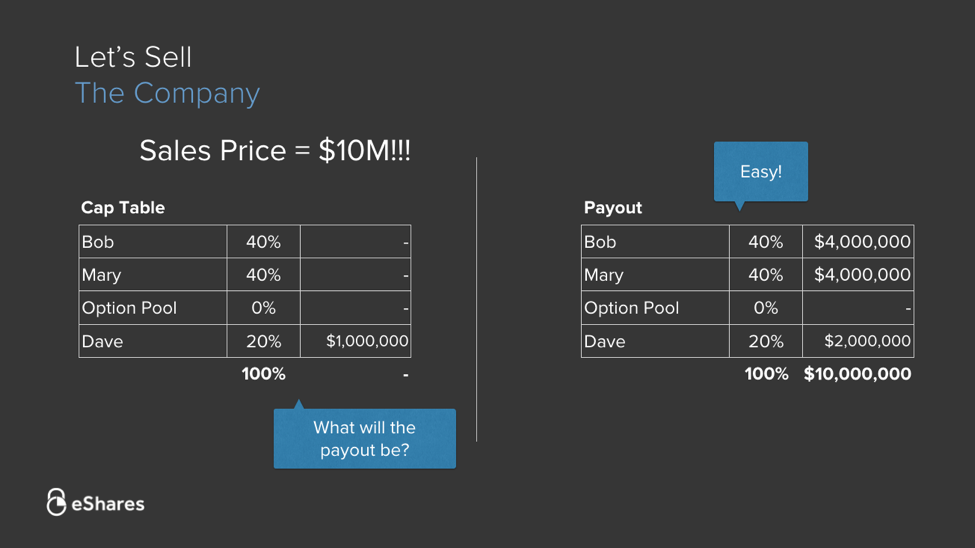Click the eShares lock logo icon

coord(56,502)
